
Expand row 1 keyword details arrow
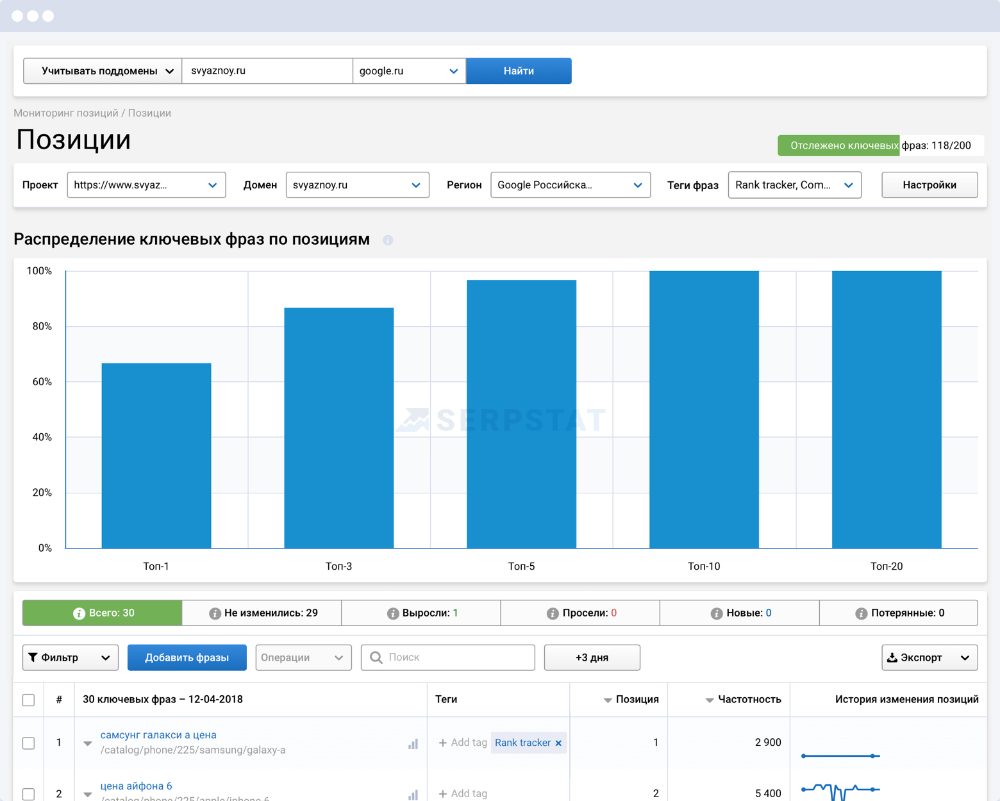[87, 744]
